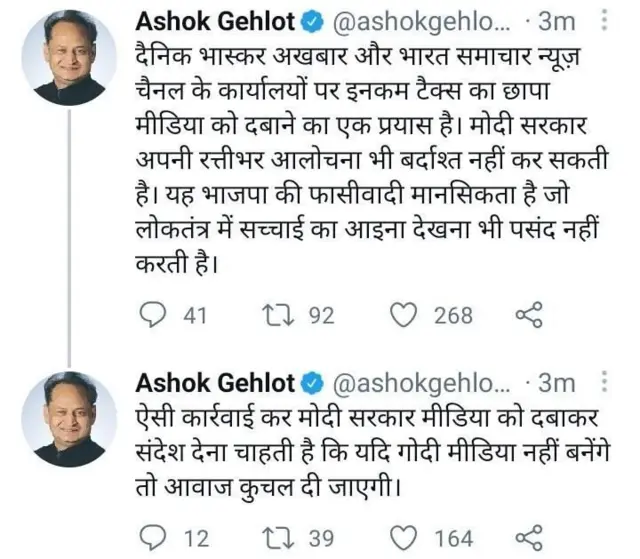Share the first Ashok Gehlot tweet
Screen dimensions: 640x559
pyautogui.click(x=527, y=316)
